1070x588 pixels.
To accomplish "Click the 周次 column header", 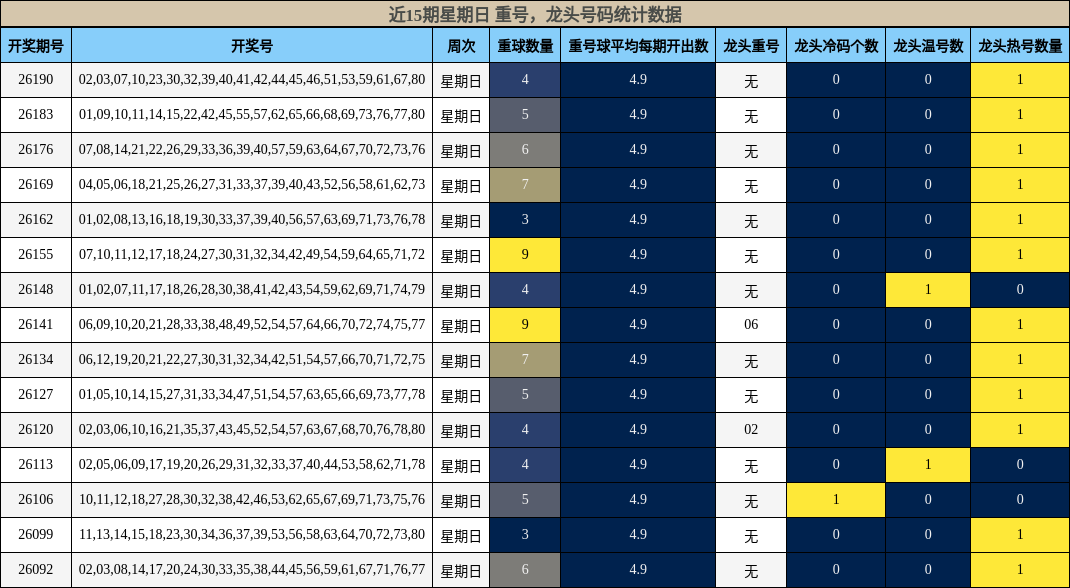I will [461, 45].
